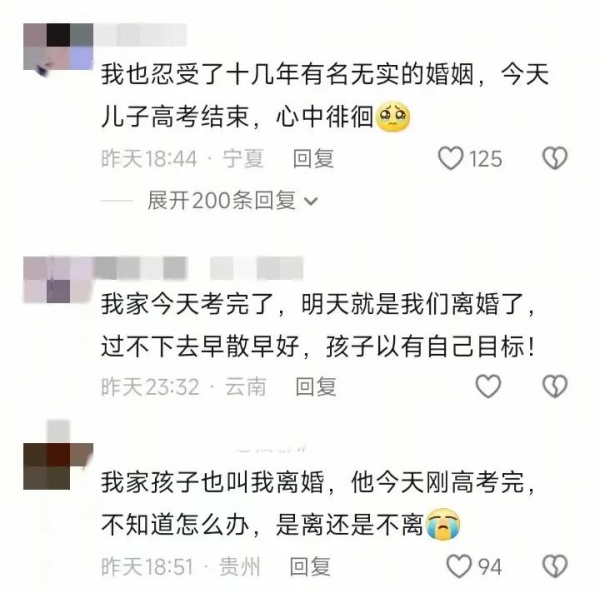
Task: Reply to the Yunnan comment via 回复
Action: [316, 386]
